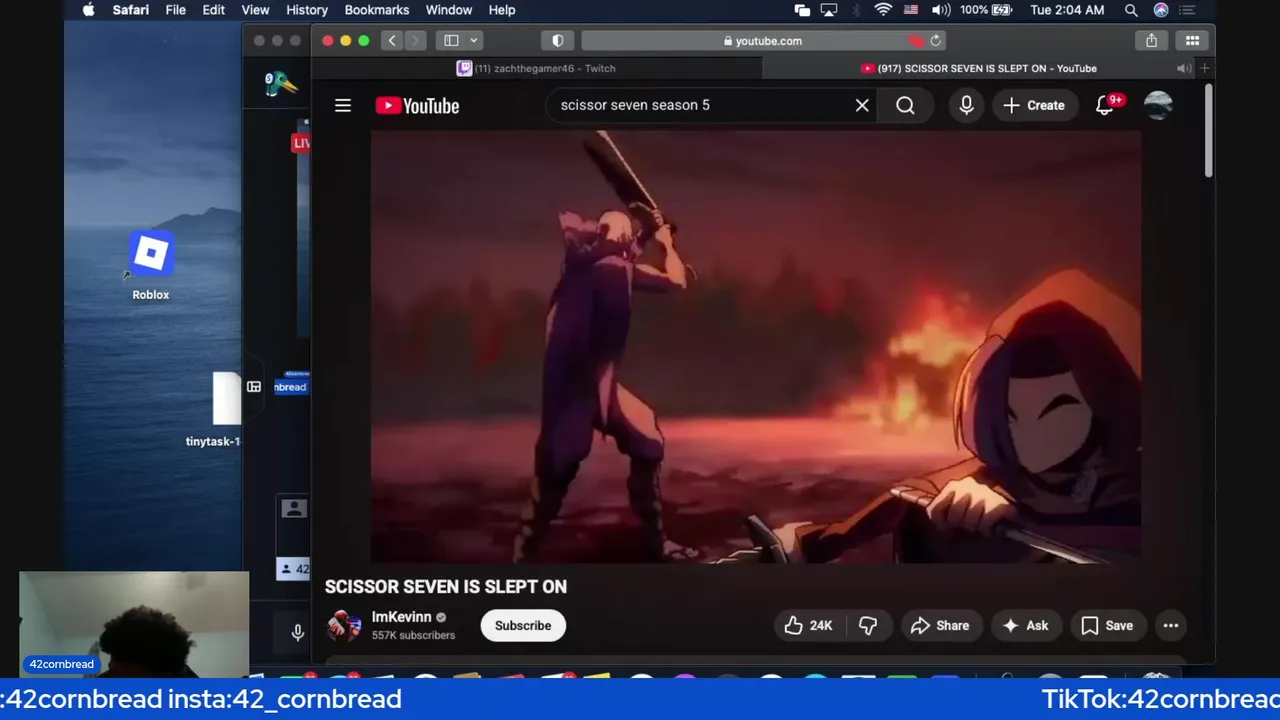The image size is (1280, 720).
Task: Open the Window menu
Action: tap(449, 10)
